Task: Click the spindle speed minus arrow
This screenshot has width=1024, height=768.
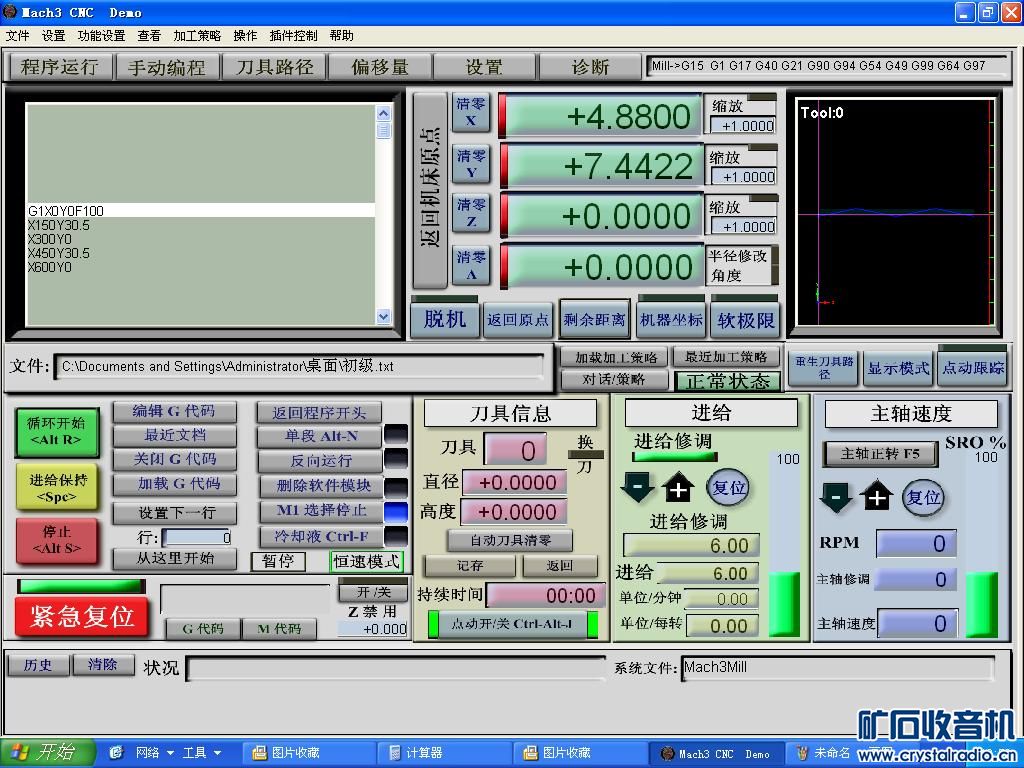Action: 835,496
